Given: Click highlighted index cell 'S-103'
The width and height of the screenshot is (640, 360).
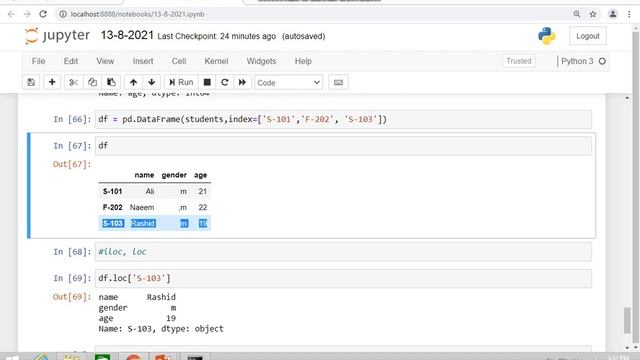Looking at the screenshot, I should point(113,223).
